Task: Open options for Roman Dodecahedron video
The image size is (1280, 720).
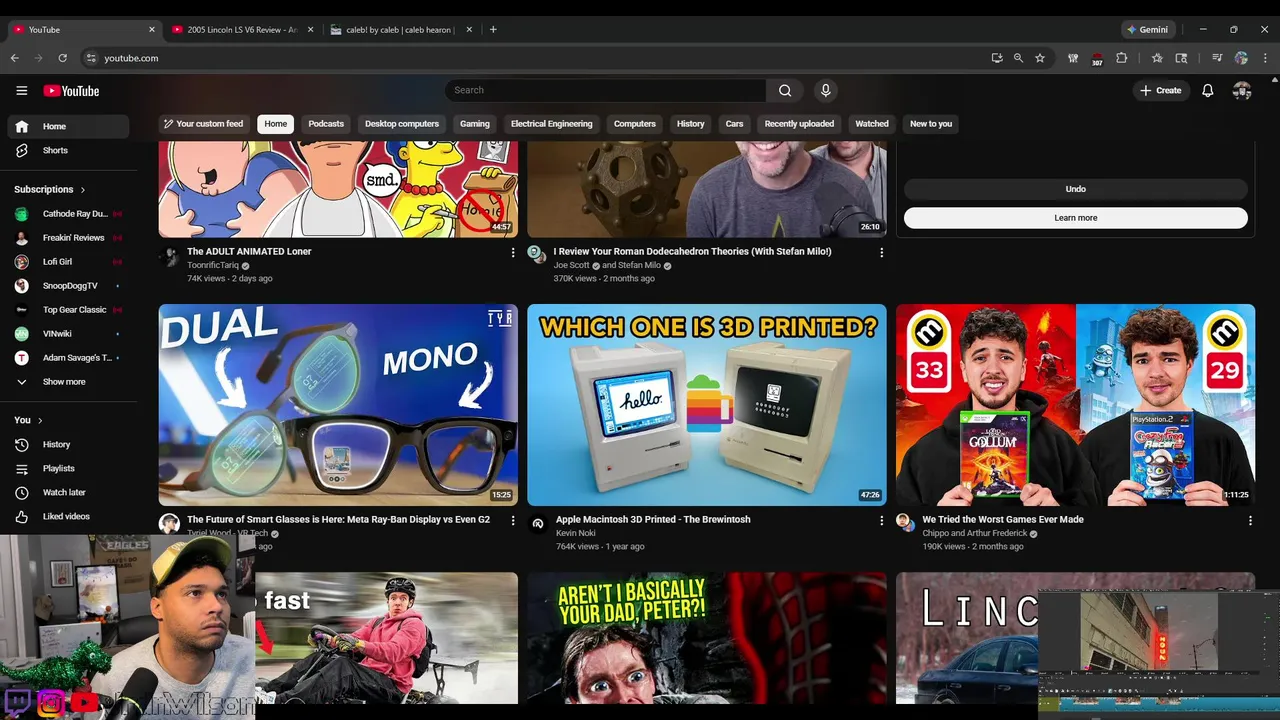Action: coord(881,253)
